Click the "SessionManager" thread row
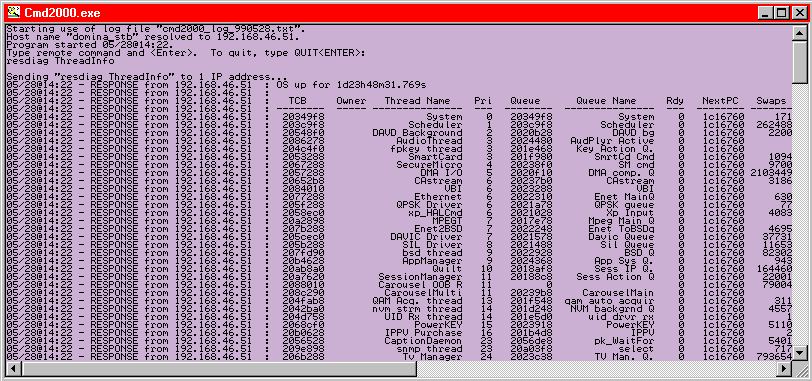812x381 pixels. pyautogui.click(x=398, y=277)
